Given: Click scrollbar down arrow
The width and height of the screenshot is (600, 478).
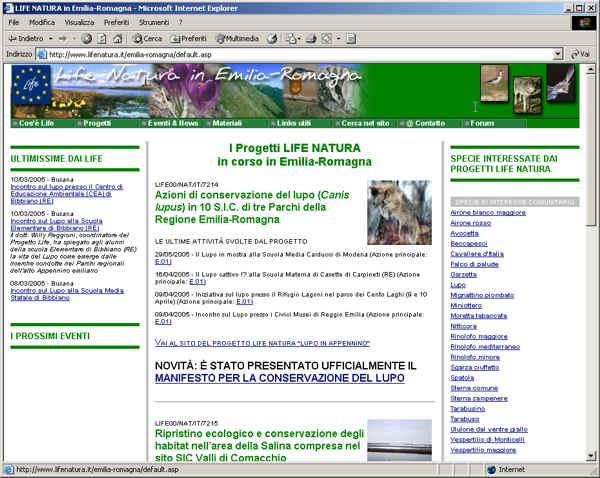Looking at the screenshot, I should click(x=590, y=455).
